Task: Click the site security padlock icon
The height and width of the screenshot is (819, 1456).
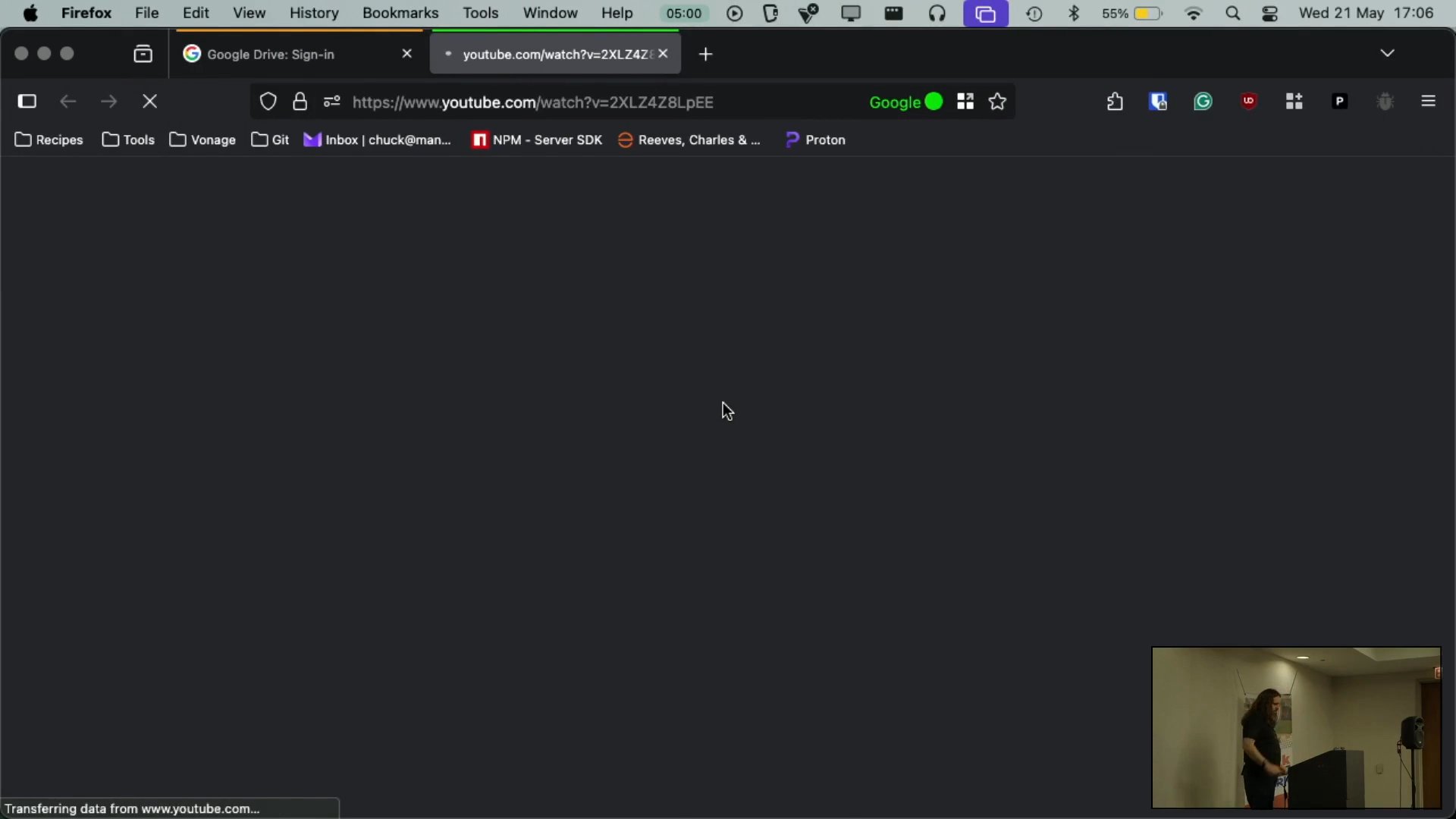Action: click(300, 102)
